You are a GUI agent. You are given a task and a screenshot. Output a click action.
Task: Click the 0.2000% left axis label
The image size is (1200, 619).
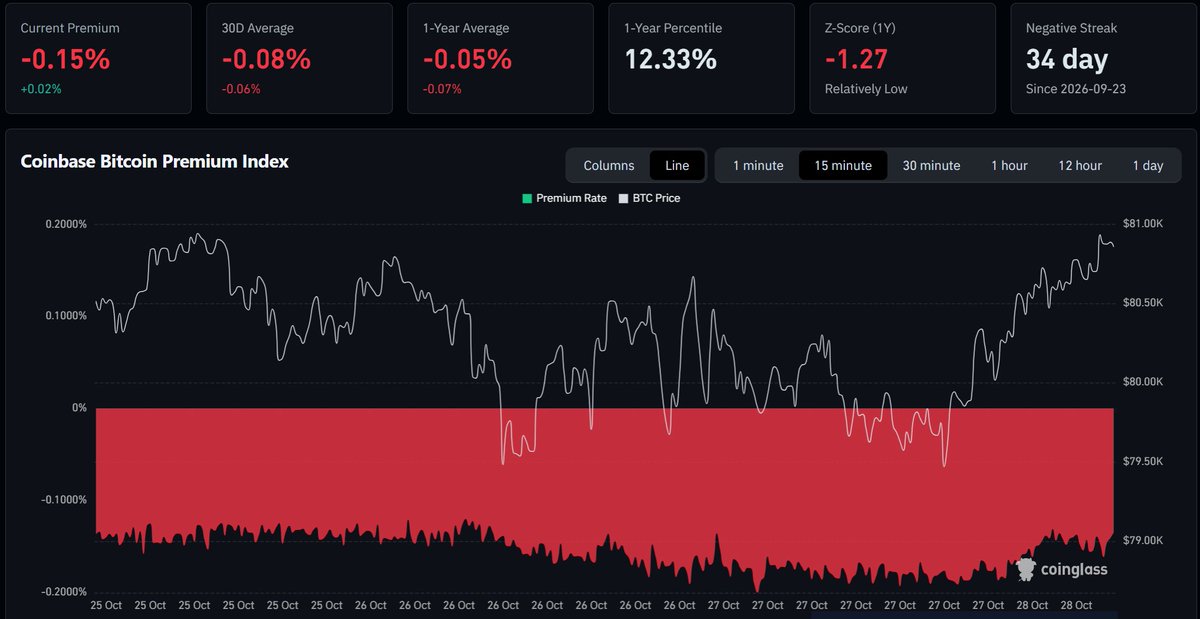66,224
